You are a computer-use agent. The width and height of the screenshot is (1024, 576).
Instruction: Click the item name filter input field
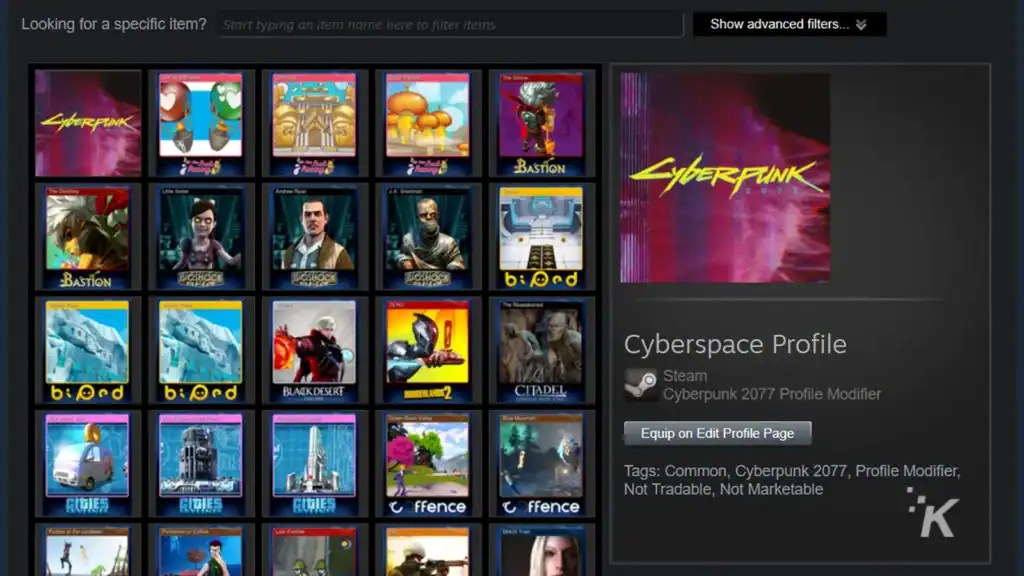450,24
